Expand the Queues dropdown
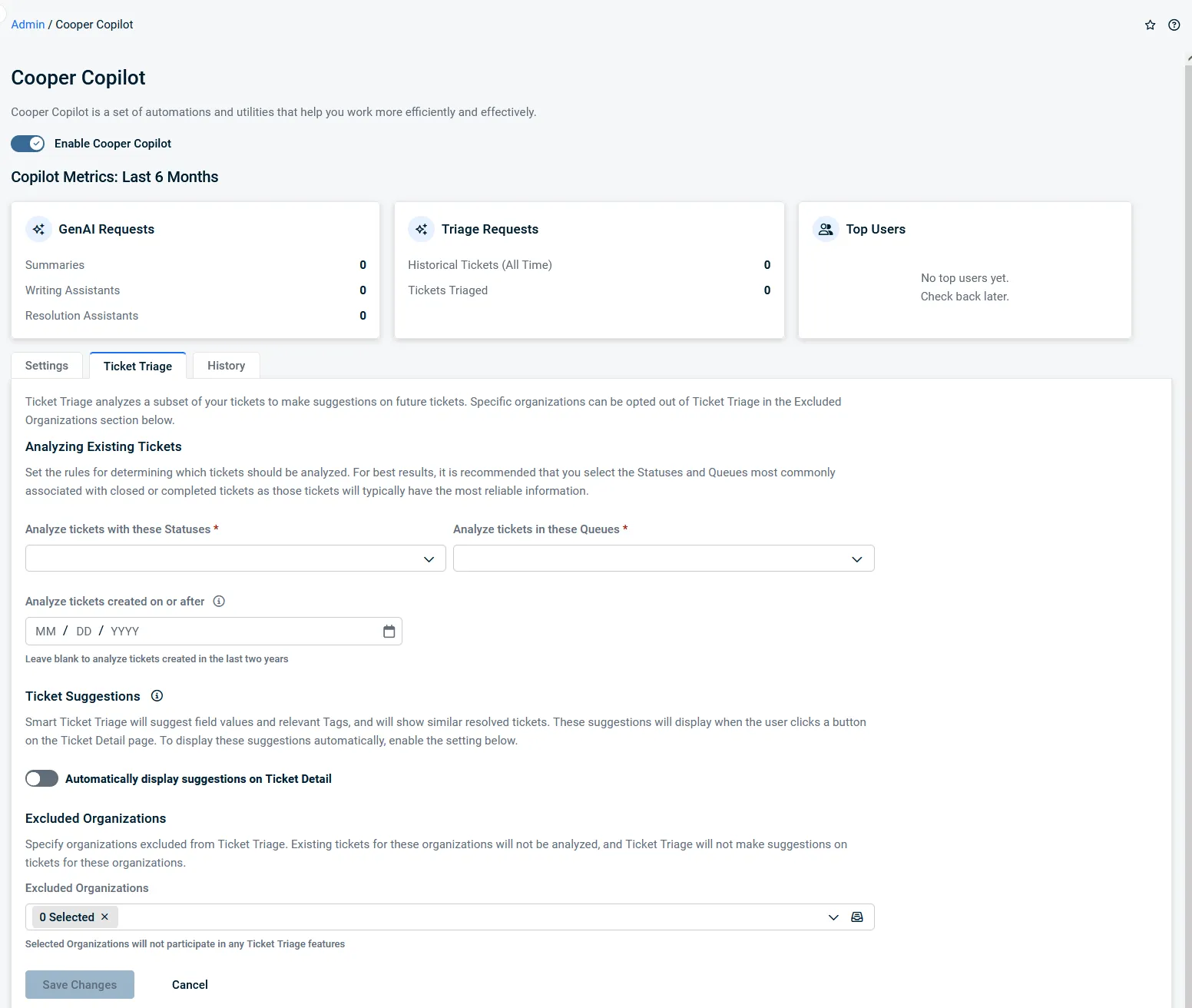 [x=856, y=559]
